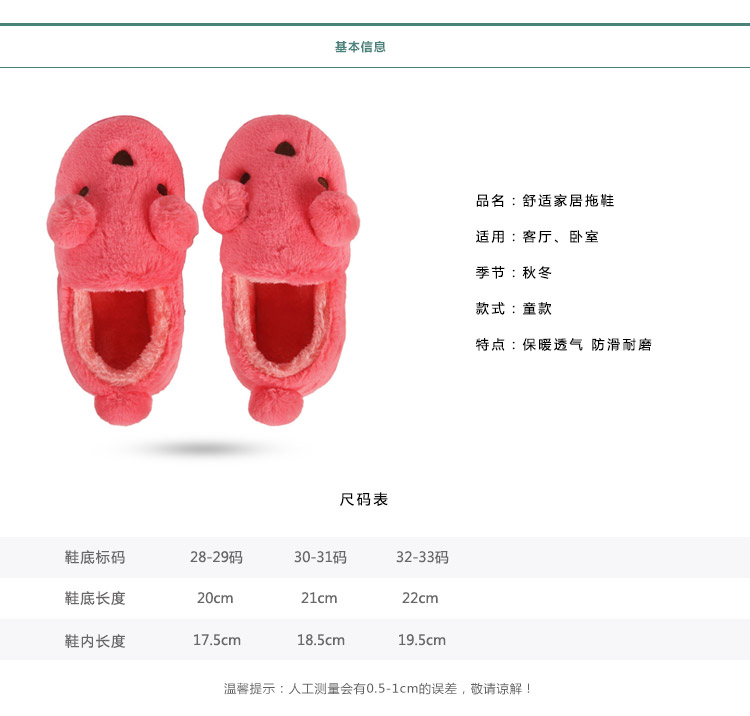Click the 20cm sole length value

click(215, 598)
